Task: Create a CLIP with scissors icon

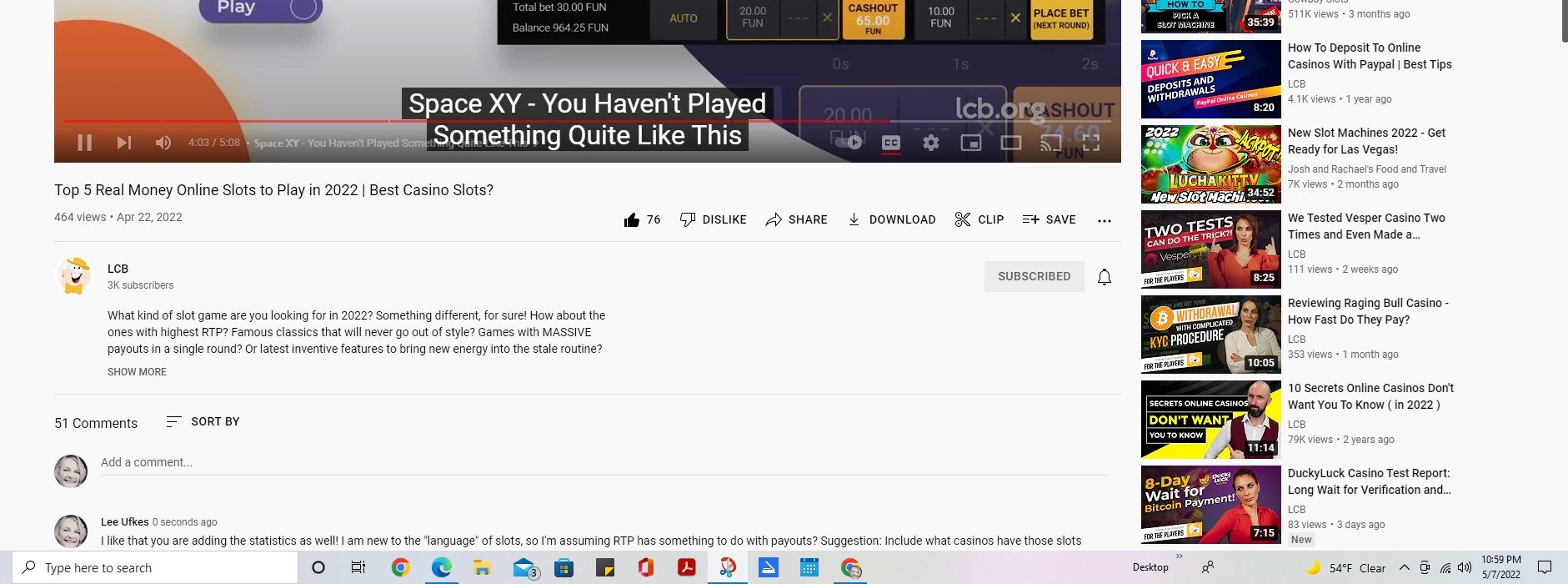Action: pos(979,219)
